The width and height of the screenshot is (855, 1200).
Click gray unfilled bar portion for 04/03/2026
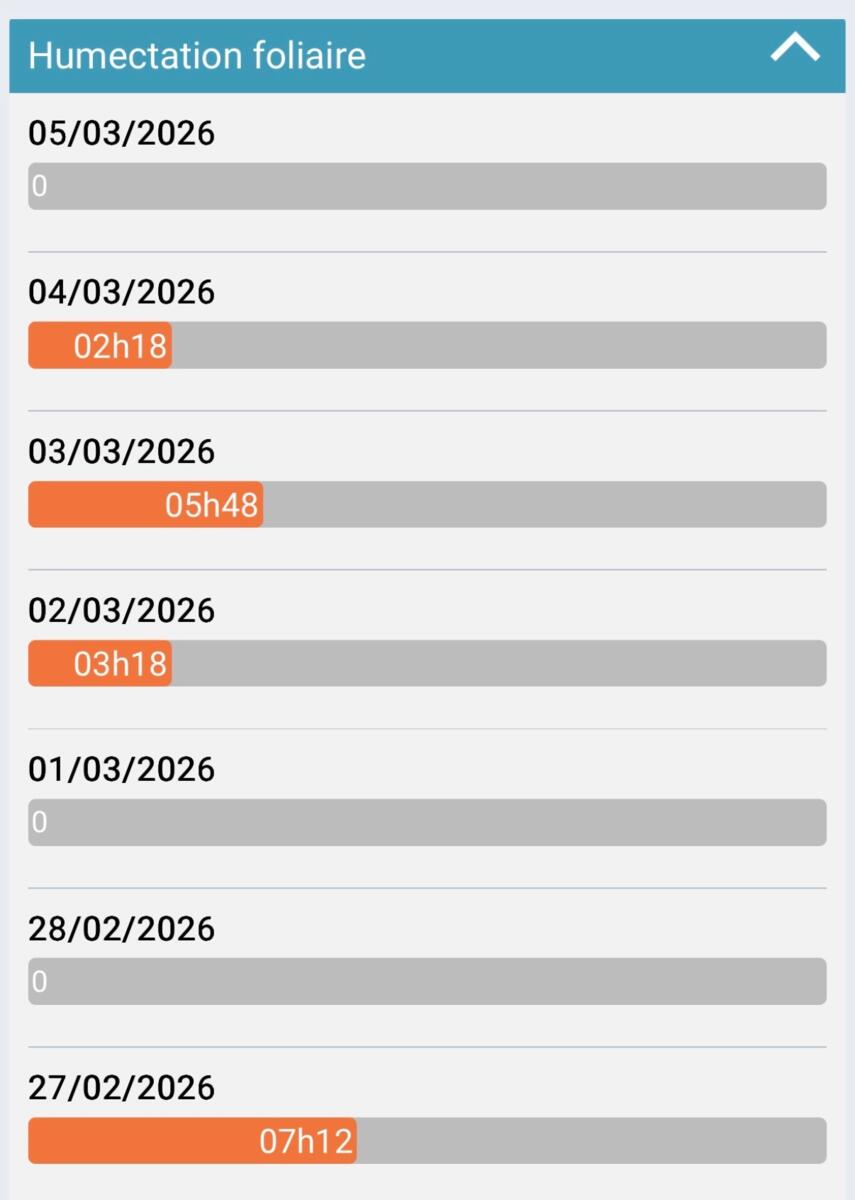[498, 345]
